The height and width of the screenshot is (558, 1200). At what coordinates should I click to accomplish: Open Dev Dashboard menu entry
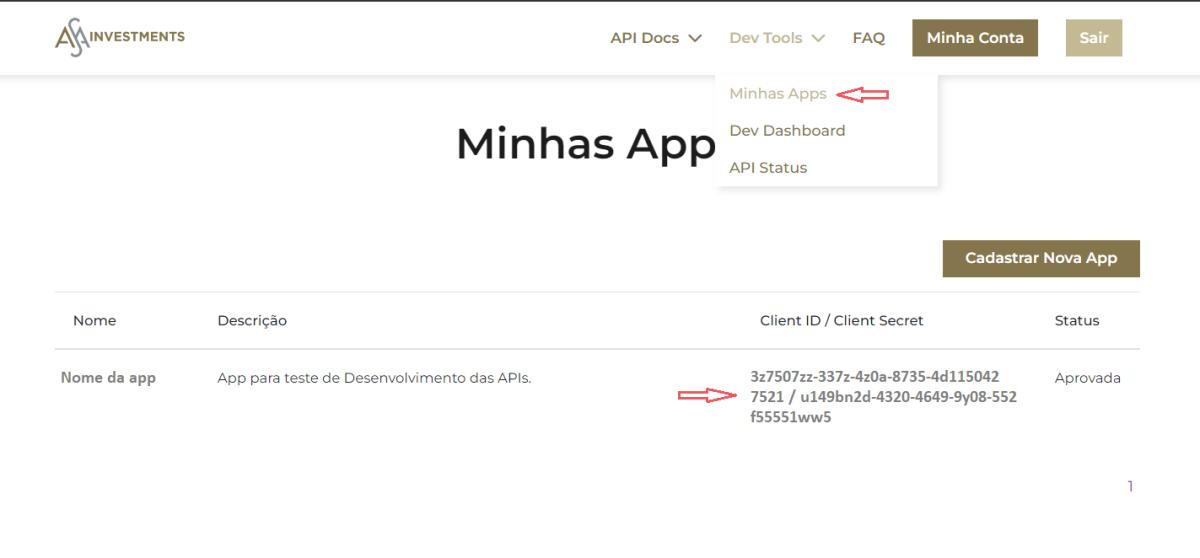(x=787, y=131)
